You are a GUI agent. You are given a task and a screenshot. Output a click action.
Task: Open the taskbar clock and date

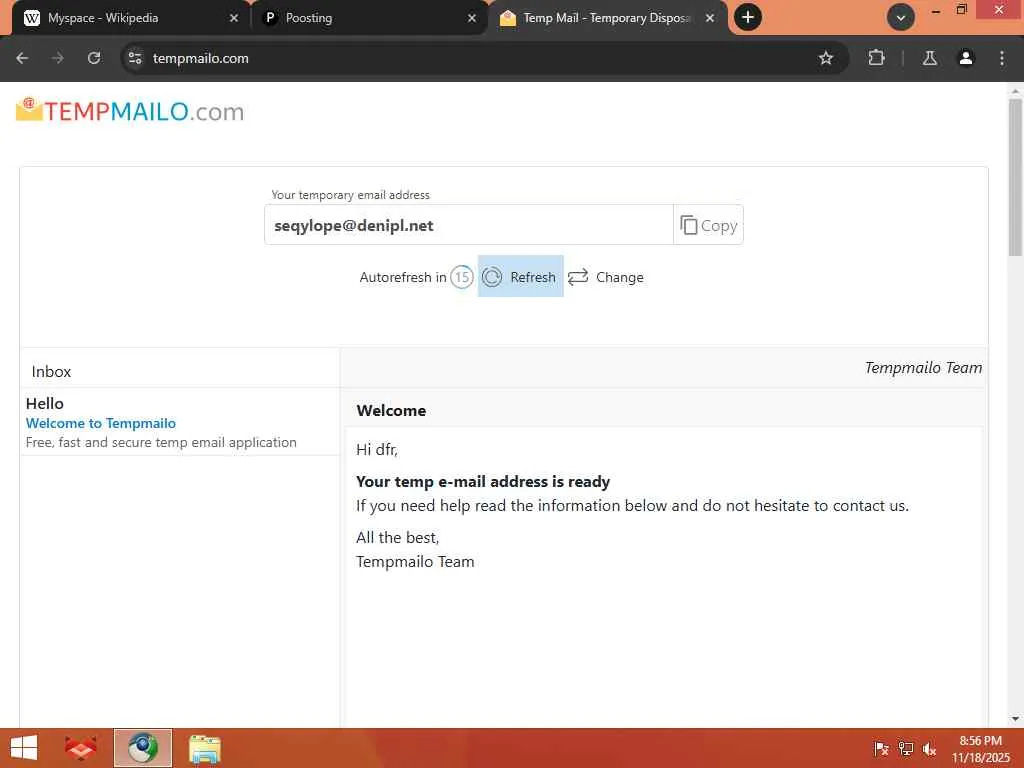981,749
